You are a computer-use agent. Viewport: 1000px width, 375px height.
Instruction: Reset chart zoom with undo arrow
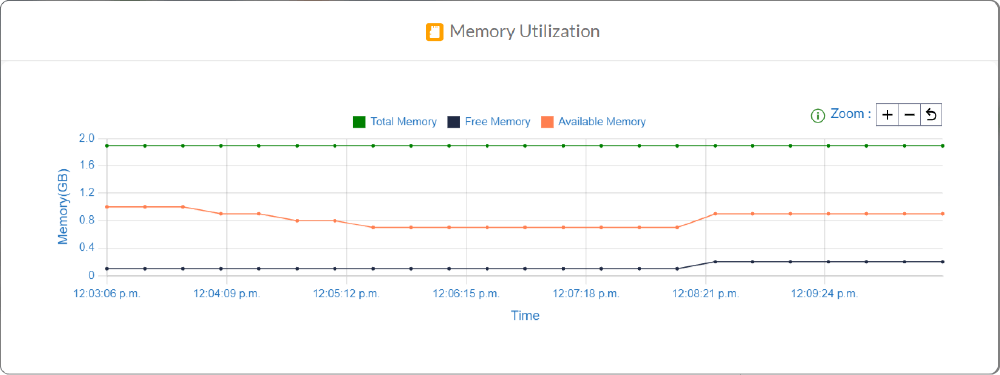click(930, 115)
